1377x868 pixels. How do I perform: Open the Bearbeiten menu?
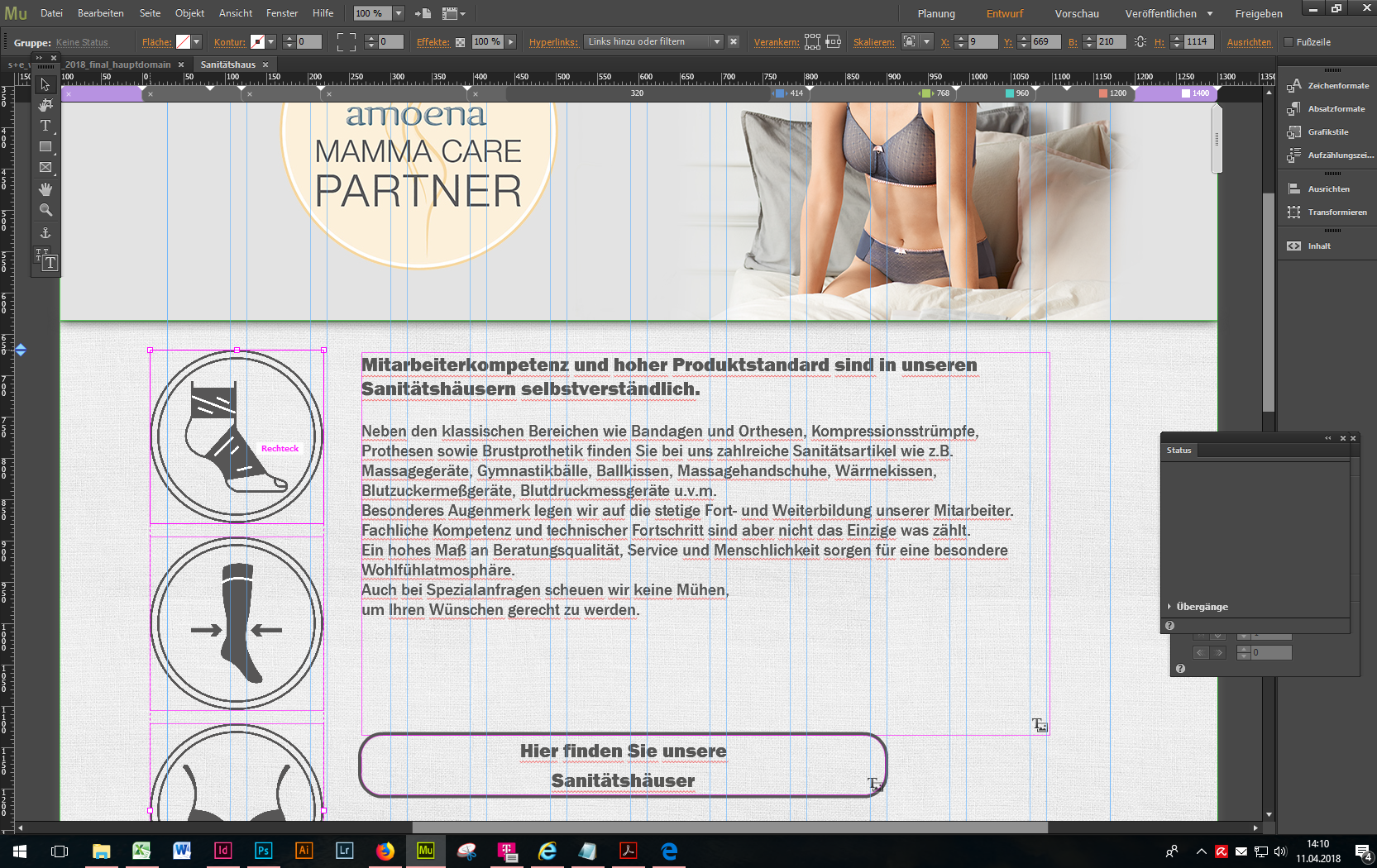[x=101, y=13]
